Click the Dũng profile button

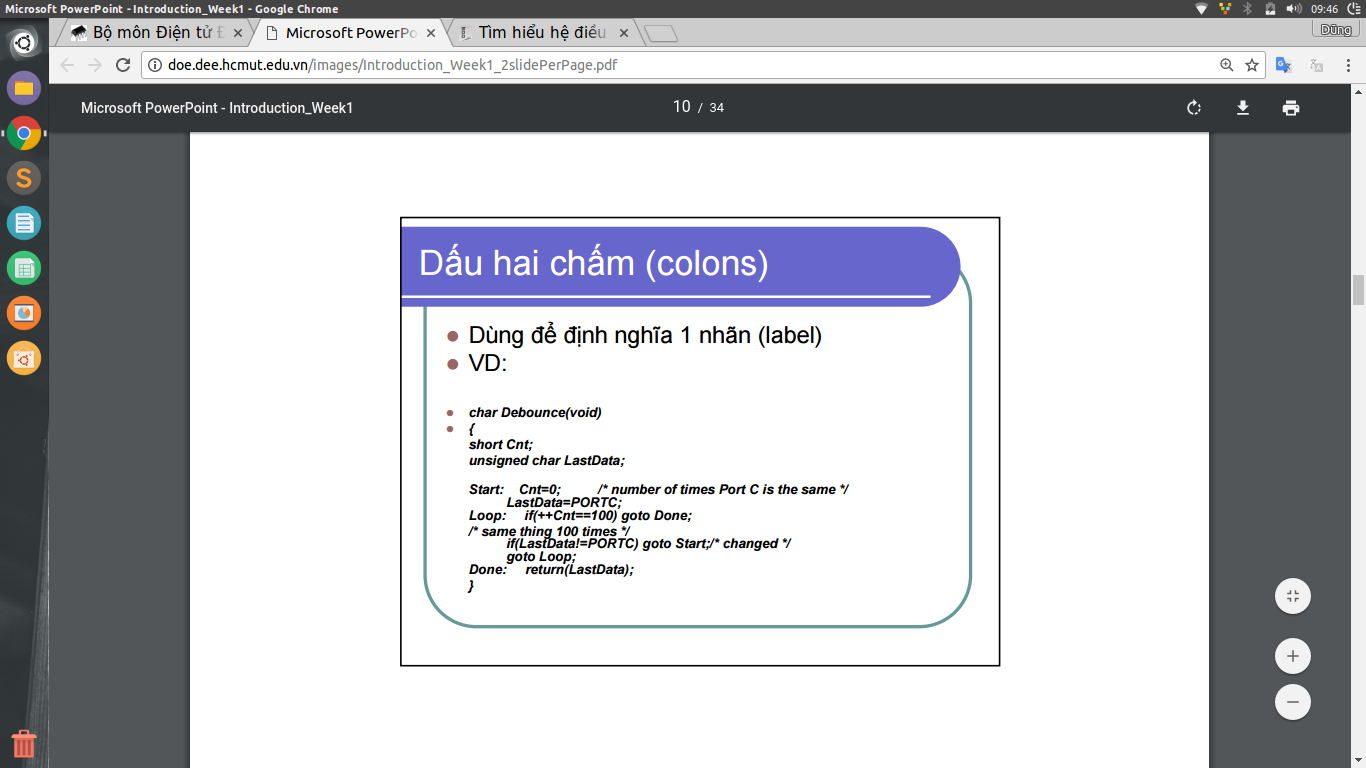[x=1335, y=30]
